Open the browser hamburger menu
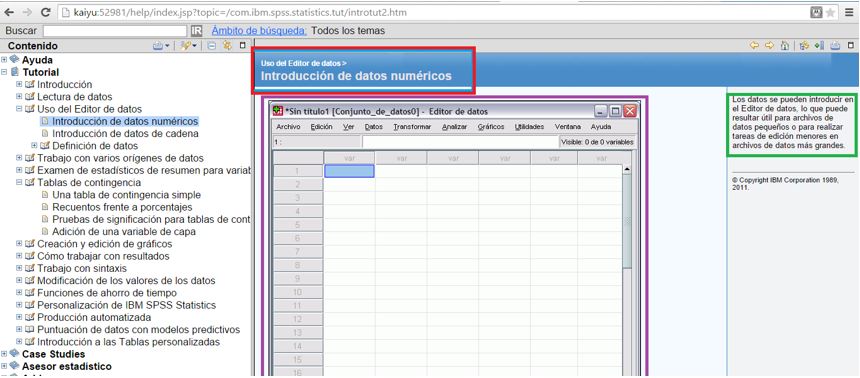The height and width of the screenshot is (378, 860). point(849,12)
